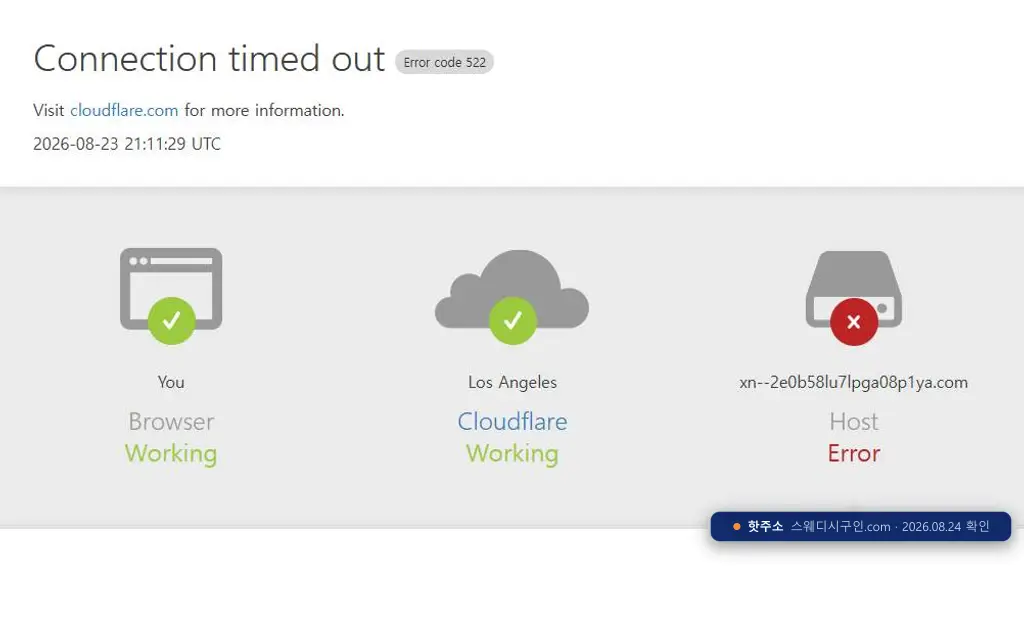Screen dimensions: 1024x640
Task: Click the red X error badge
Action: point(854,322)
